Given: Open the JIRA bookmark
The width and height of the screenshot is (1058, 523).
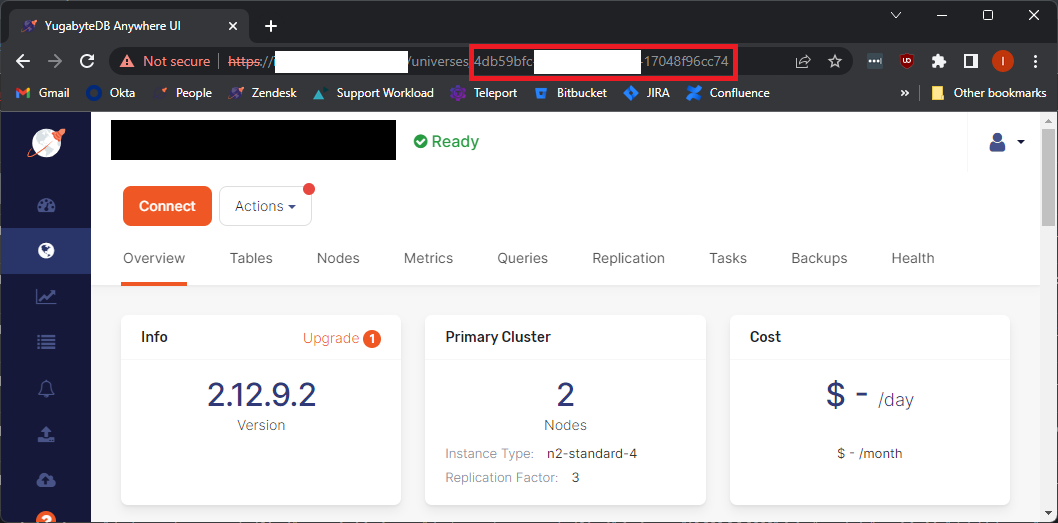Looking at the screenshot, I should 646,93.
